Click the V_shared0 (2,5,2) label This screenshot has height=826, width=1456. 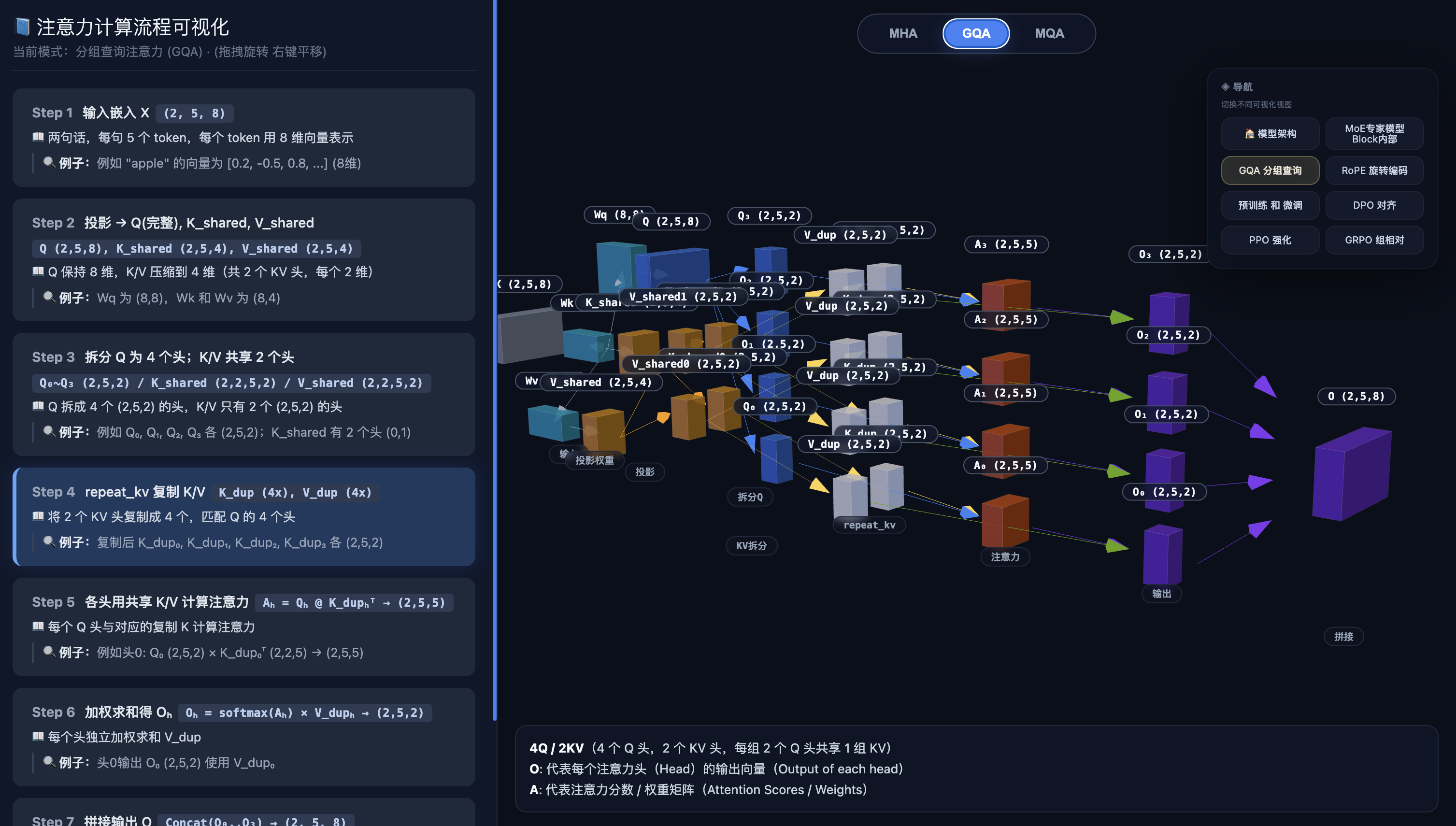tap(686, 364)
